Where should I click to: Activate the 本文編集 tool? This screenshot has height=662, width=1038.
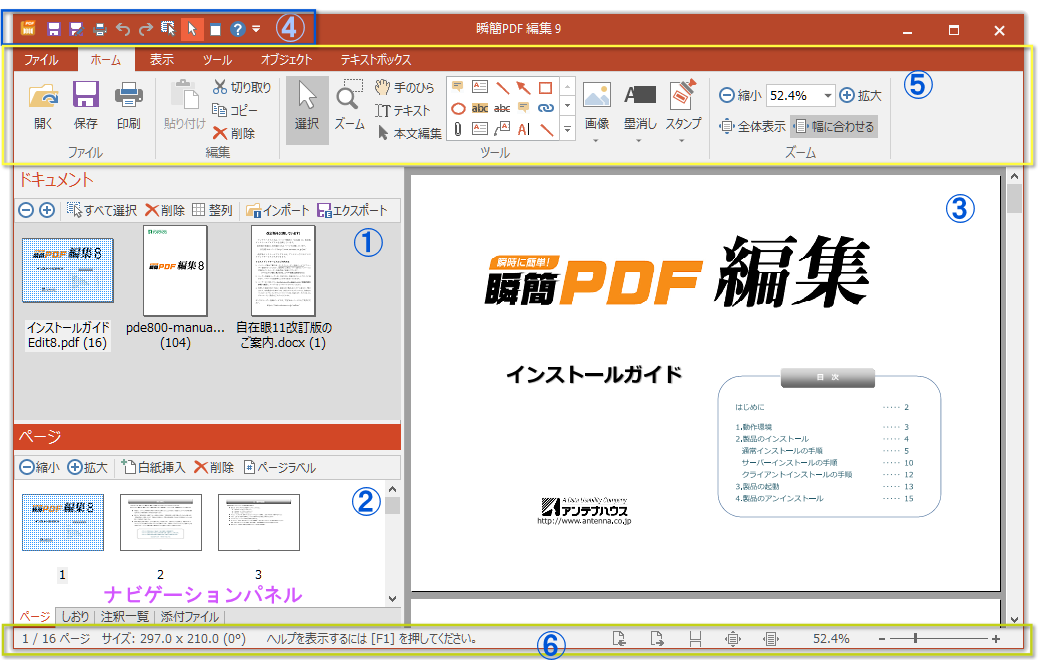click(409, 133)
